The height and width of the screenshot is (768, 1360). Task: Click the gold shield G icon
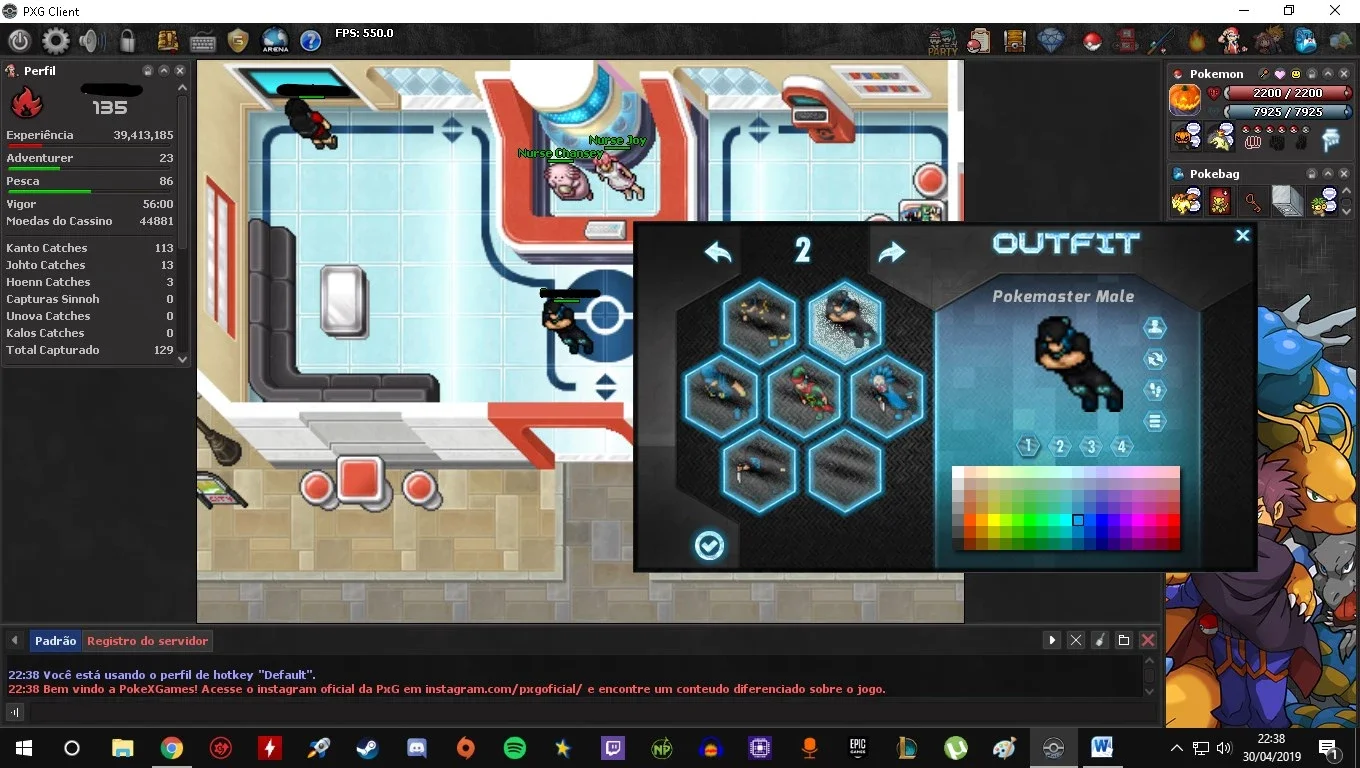pos(238,41)
